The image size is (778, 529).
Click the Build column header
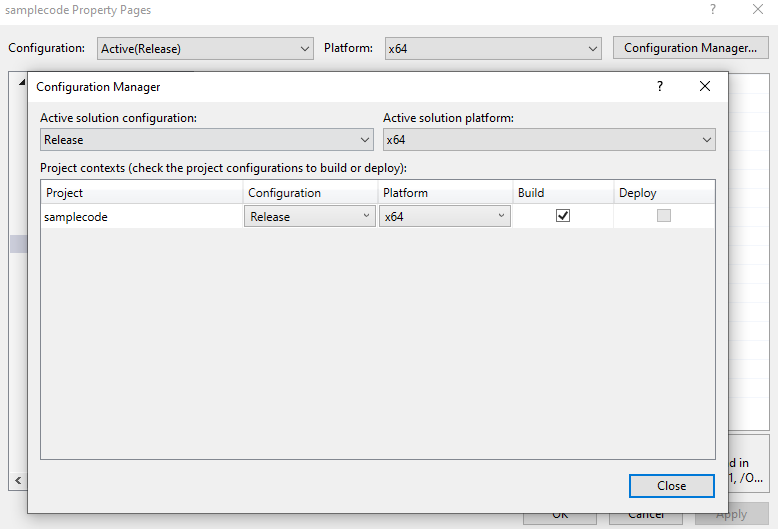[x=562, y=193]
